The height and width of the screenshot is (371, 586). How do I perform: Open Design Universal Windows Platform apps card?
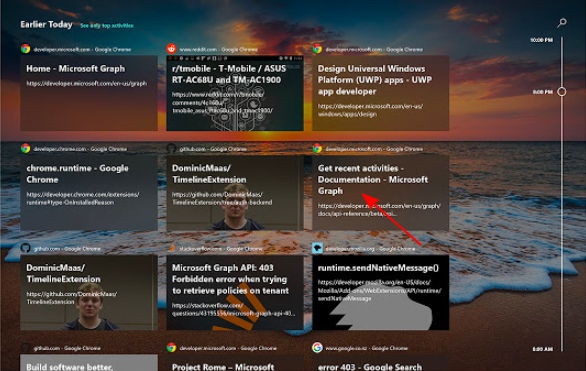(x=380, y=93)
